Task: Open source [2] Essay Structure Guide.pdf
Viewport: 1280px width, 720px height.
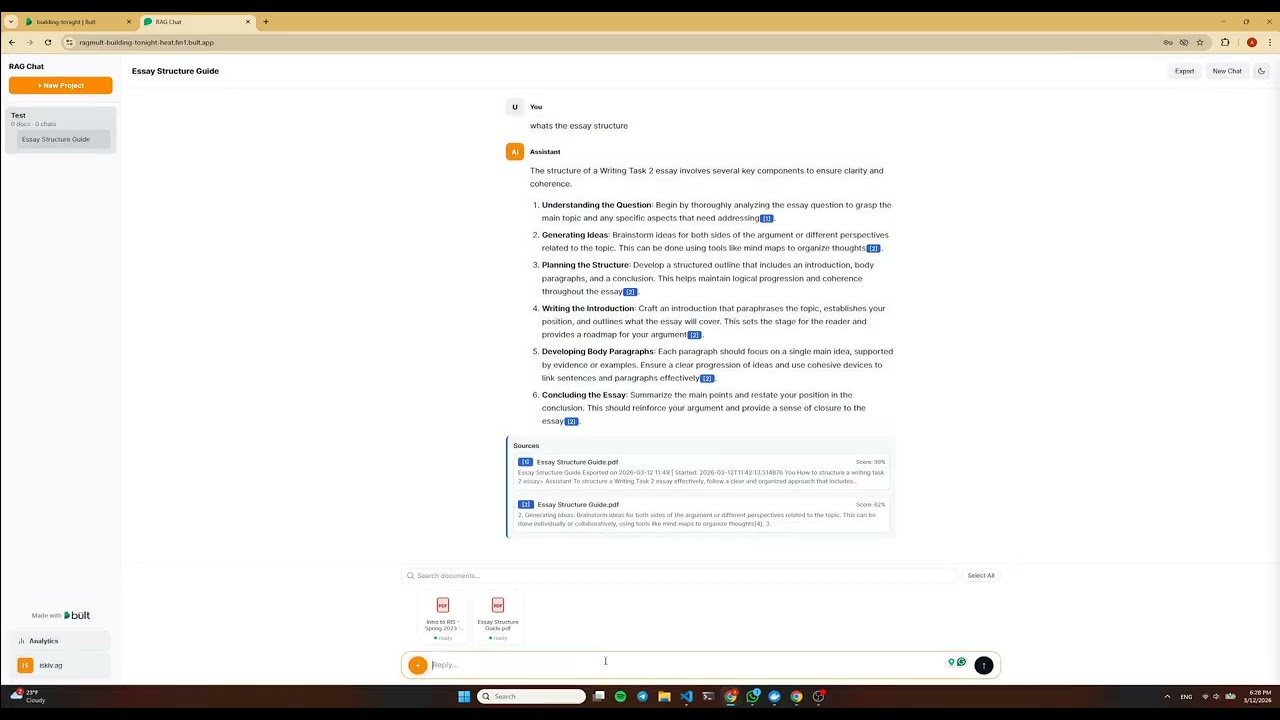Action: [701, 513]
